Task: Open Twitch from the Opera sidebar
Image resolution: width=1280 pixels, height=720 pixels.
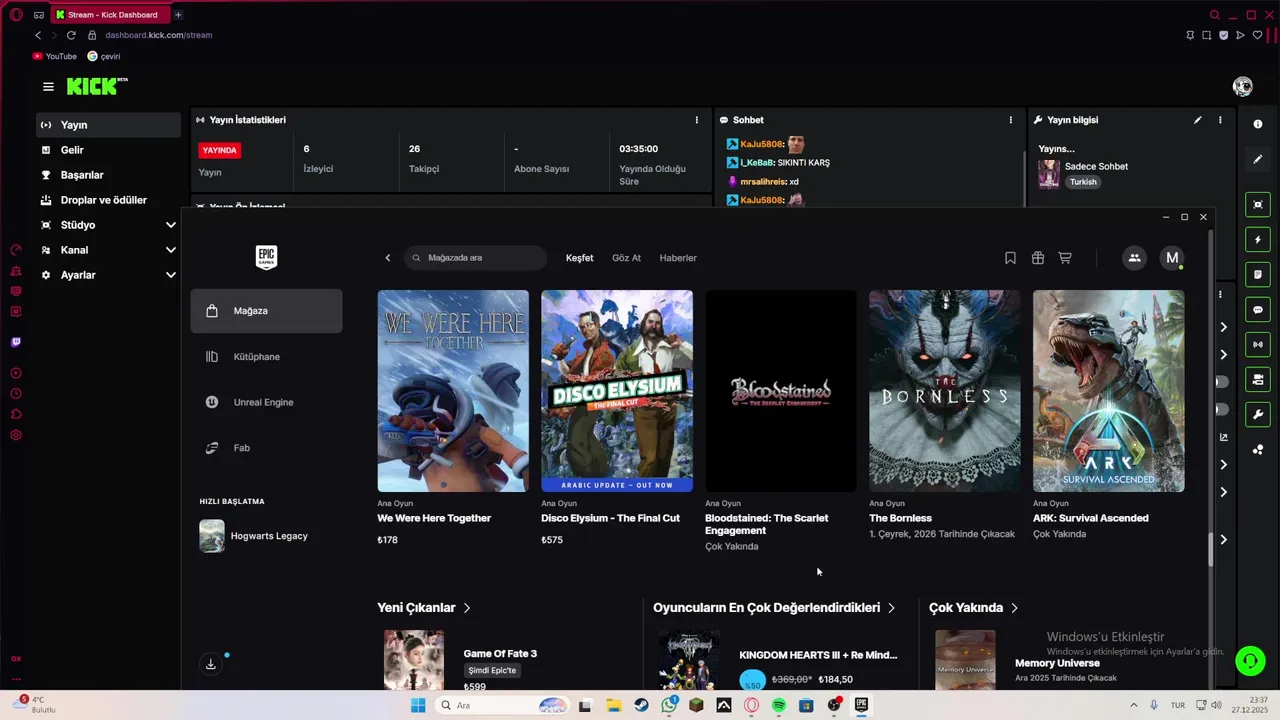Action: click(x=16, y=342)
